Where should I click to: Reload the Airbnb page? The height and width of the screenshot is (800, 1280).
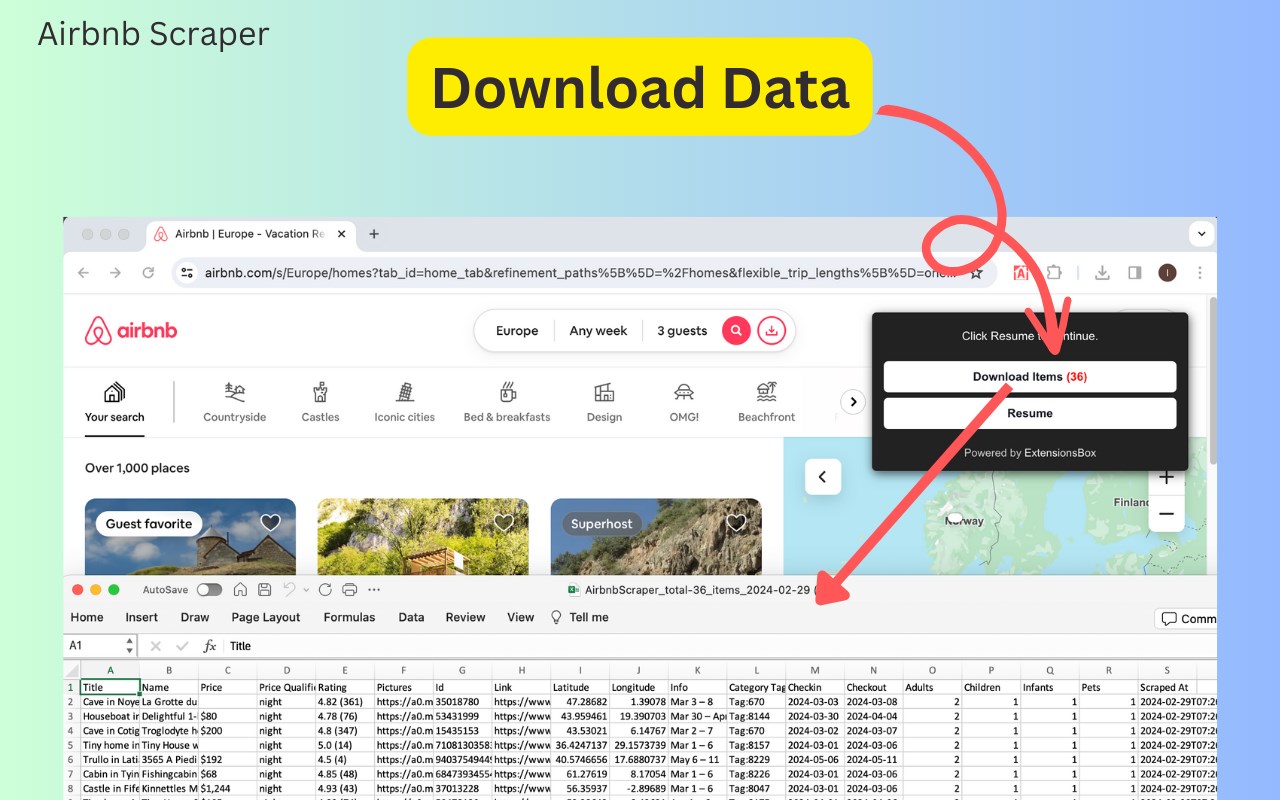pos(148,273)
